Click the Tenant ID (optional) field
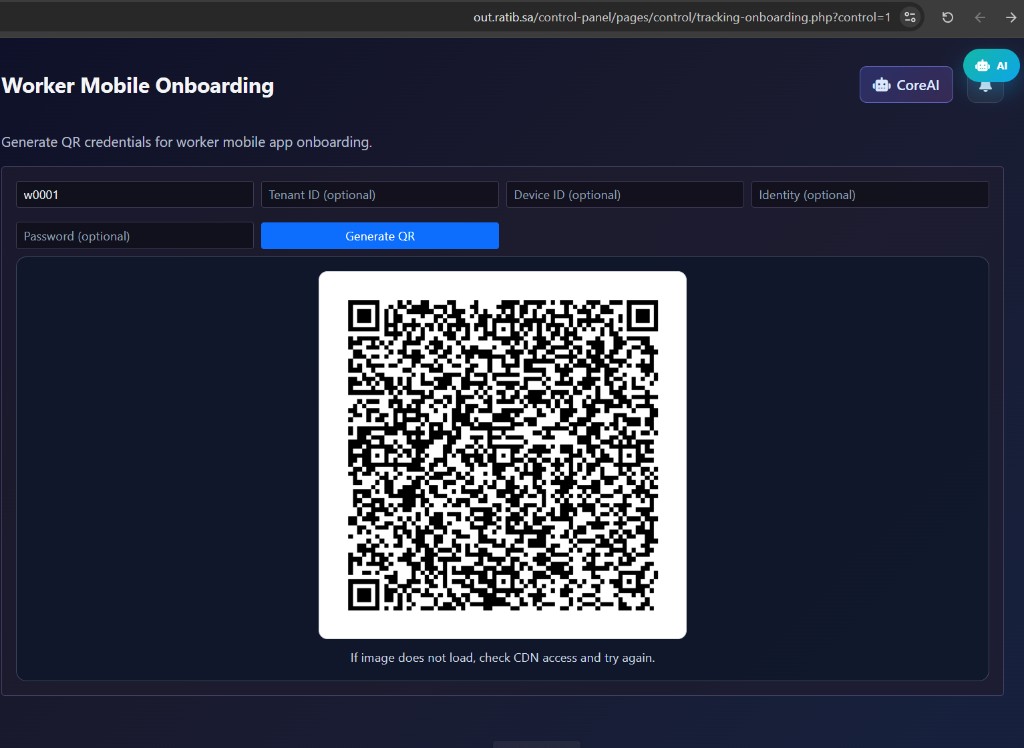1024x748 pixels. click(379, 195)
